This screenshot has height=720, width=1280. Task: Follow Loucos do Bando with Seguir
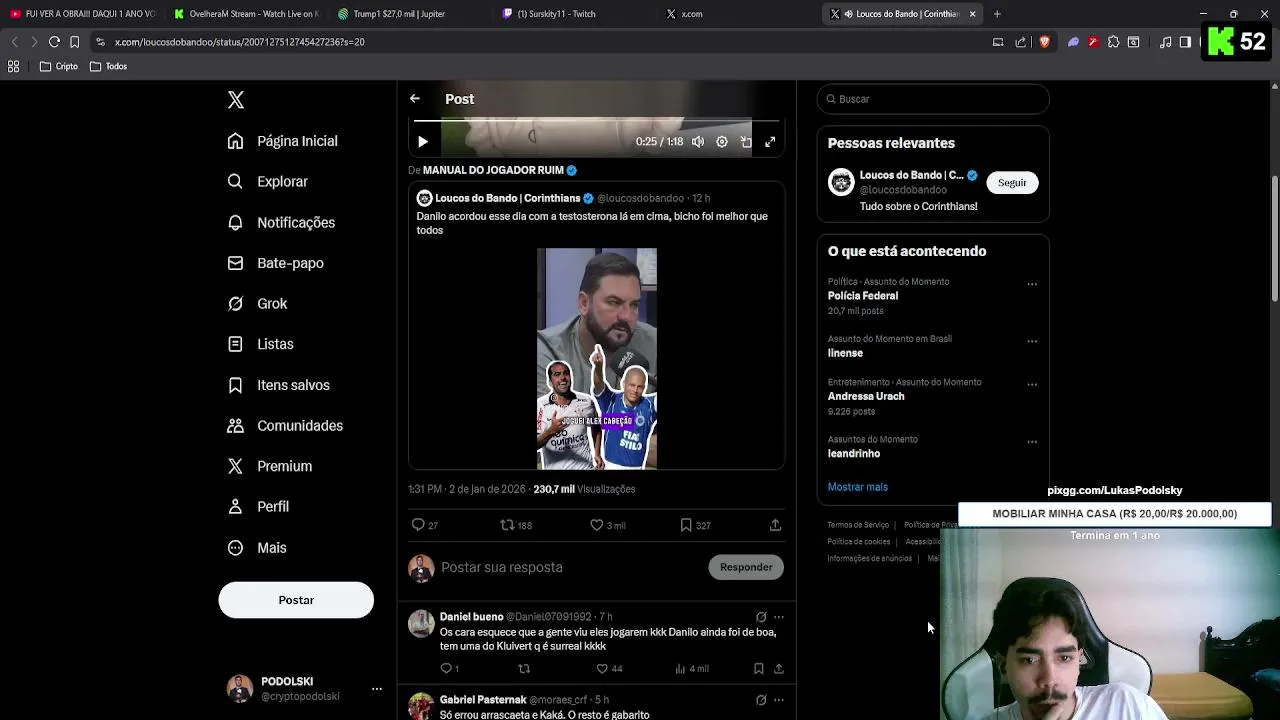tap(1012, 183)
